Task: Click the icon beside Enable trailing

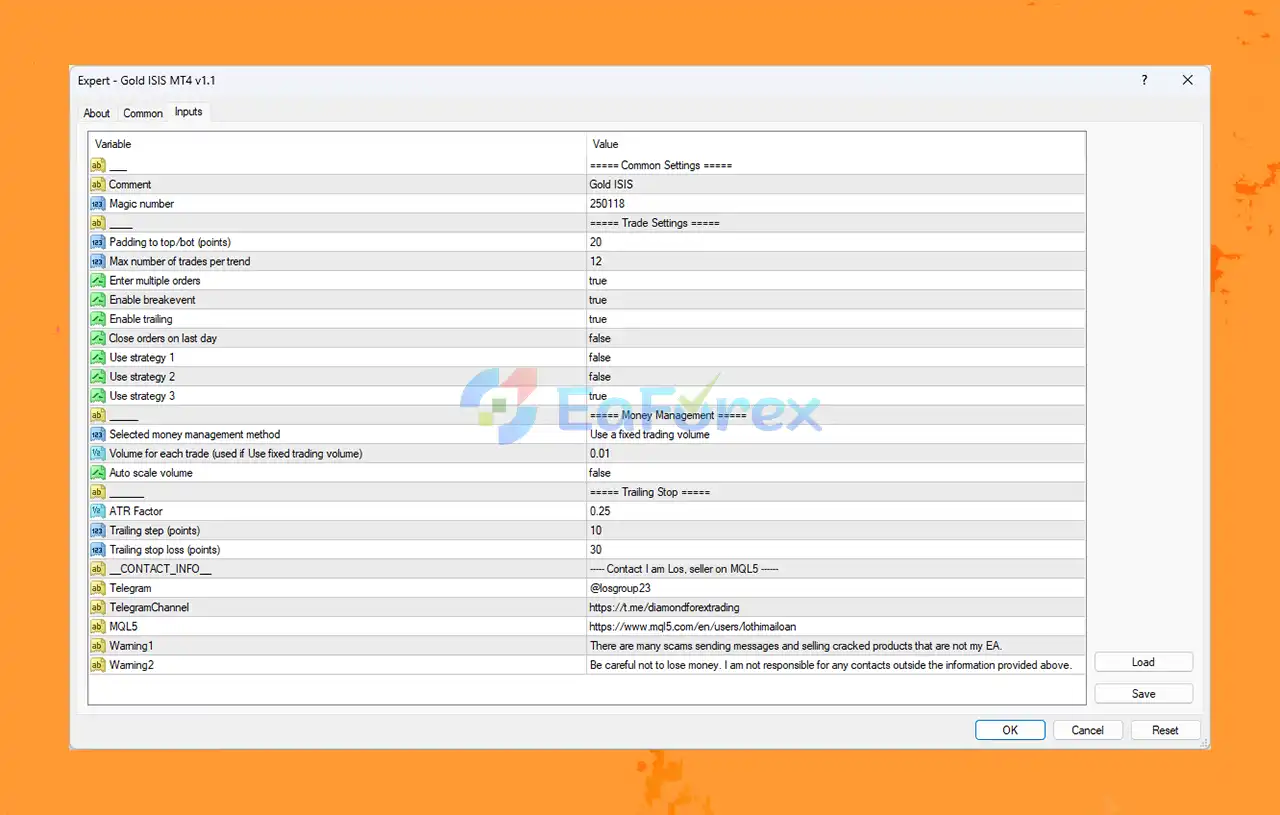Action: [x=98, y=319]
